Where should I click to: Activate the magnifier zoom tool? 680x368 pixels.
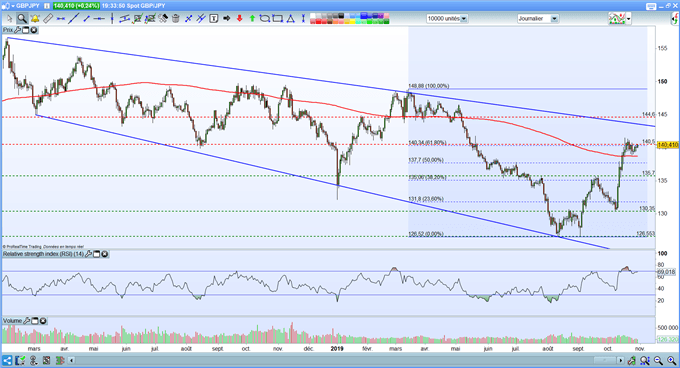pyautogui.click(x=22, y=19)
